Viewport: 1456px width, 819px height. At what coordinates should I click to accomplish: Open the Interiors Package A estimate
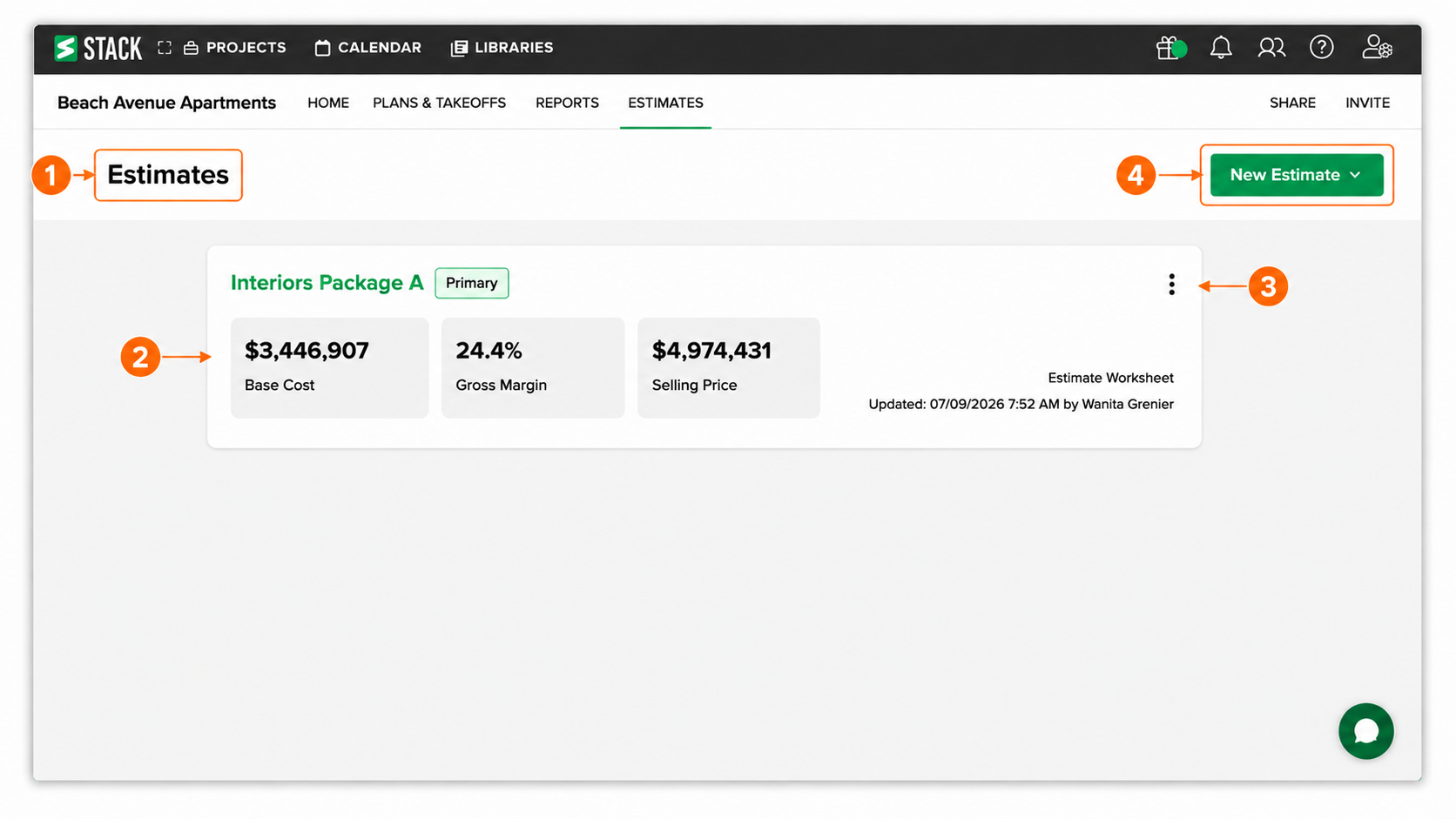point(327,283)
